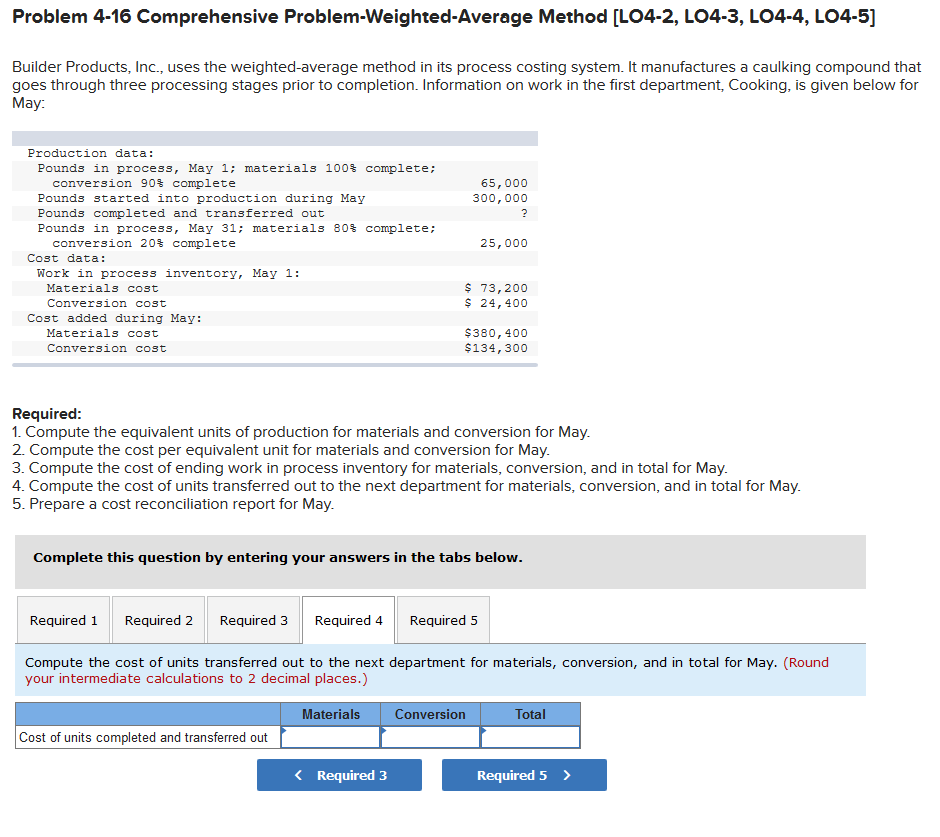Viewport: 940px width, 837px height.
Task: Click the question mark for pounds transferred out
Action: 524,213
